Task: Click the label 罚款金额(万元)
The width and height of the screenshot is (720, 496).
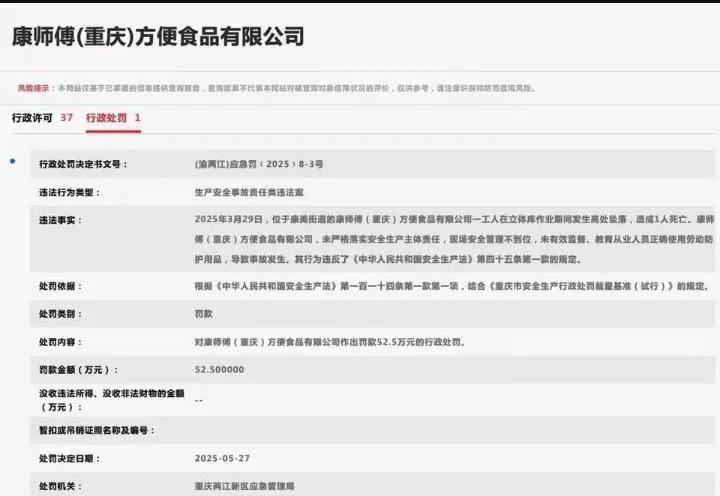Action: point(78,370)
